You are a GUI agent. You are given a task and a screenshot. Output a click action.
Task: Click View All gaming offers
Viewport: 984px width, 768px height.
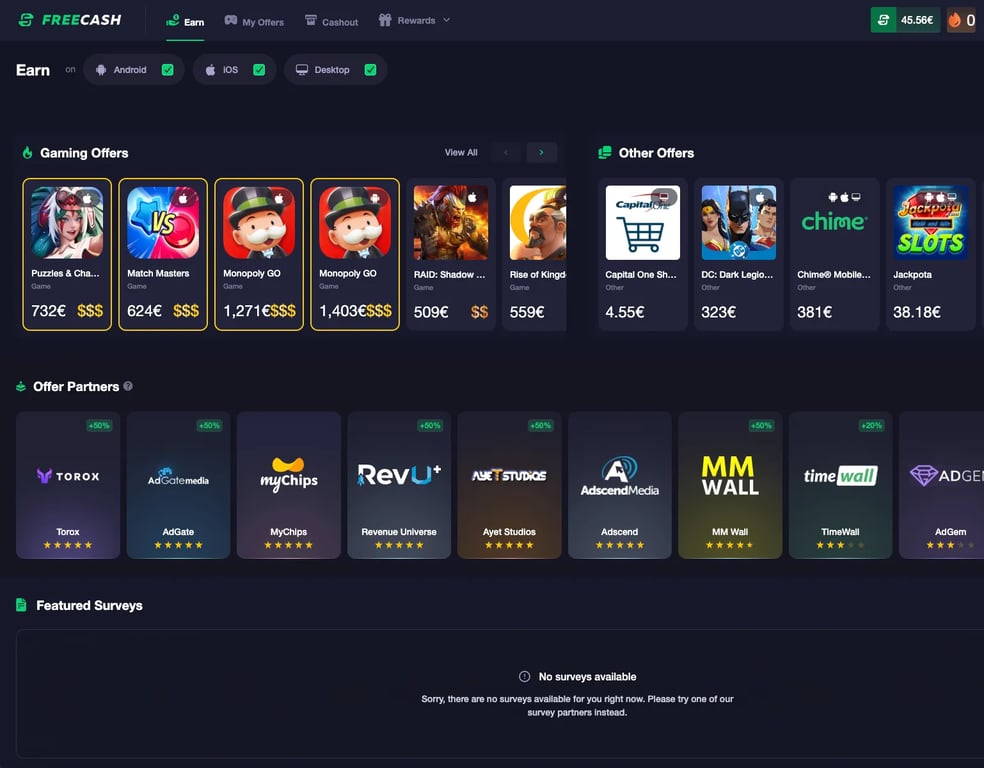[x=461, y=152]
